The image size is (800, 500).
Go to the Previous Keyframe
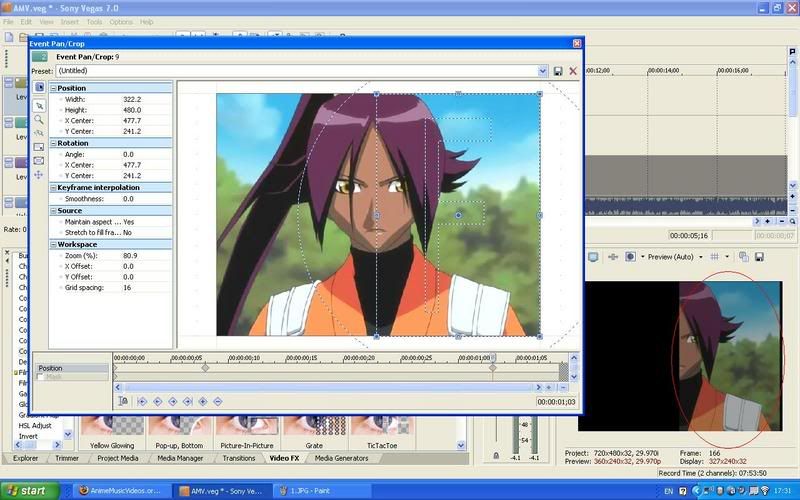(x=157, y=402)
